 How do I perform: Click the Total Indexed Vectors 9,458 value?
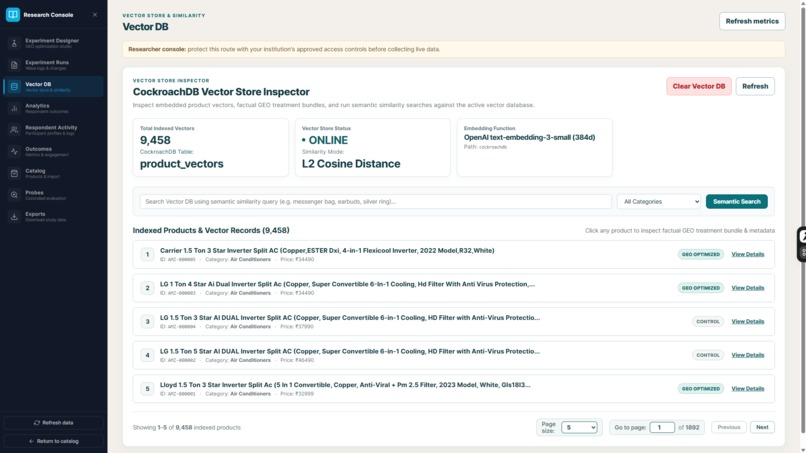(155, 140)
